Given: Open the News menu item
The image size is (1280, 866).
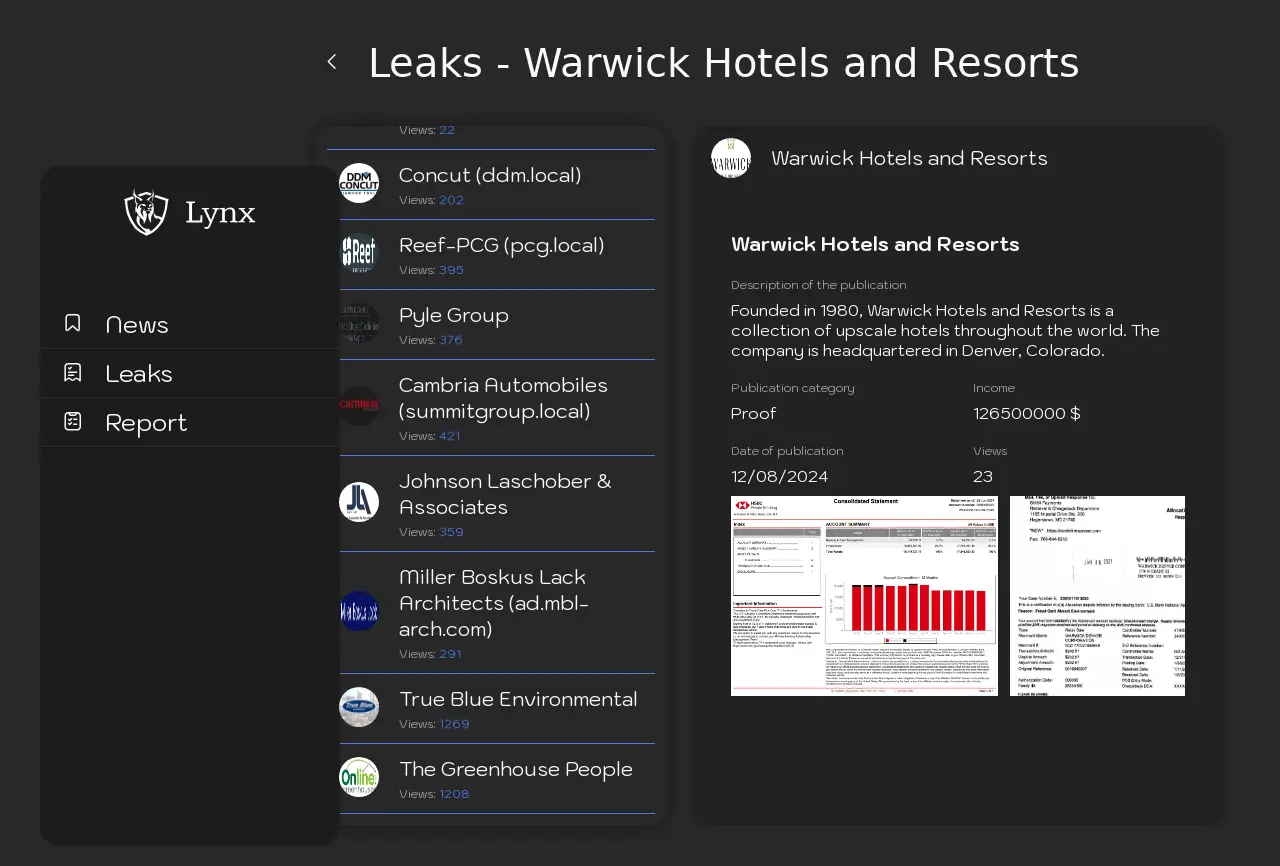Looking at the screenshot, I should coord(137,325).
